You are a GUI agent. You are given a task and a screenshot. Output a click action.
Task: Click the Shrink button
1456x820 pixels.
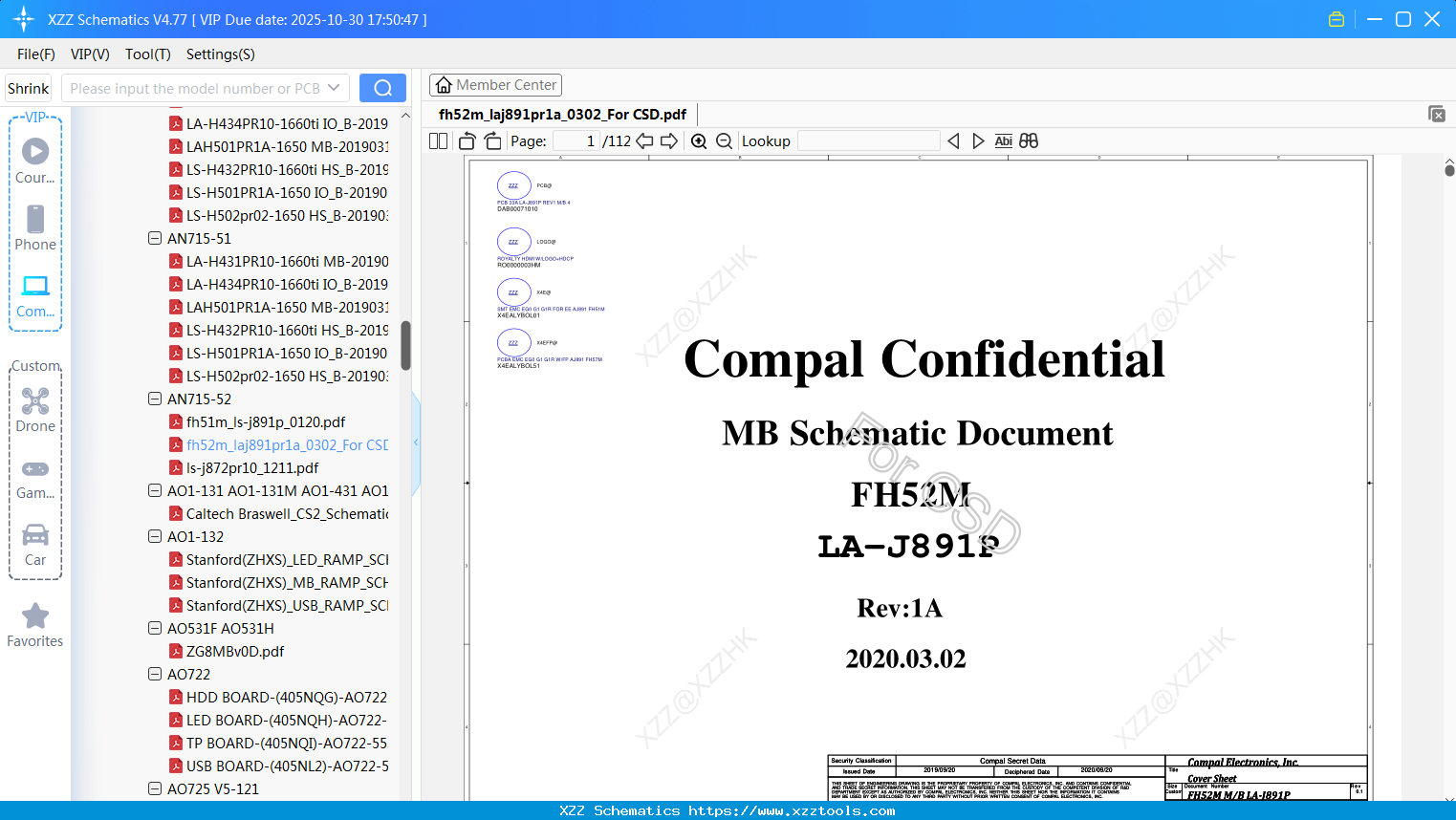[28, 88]
